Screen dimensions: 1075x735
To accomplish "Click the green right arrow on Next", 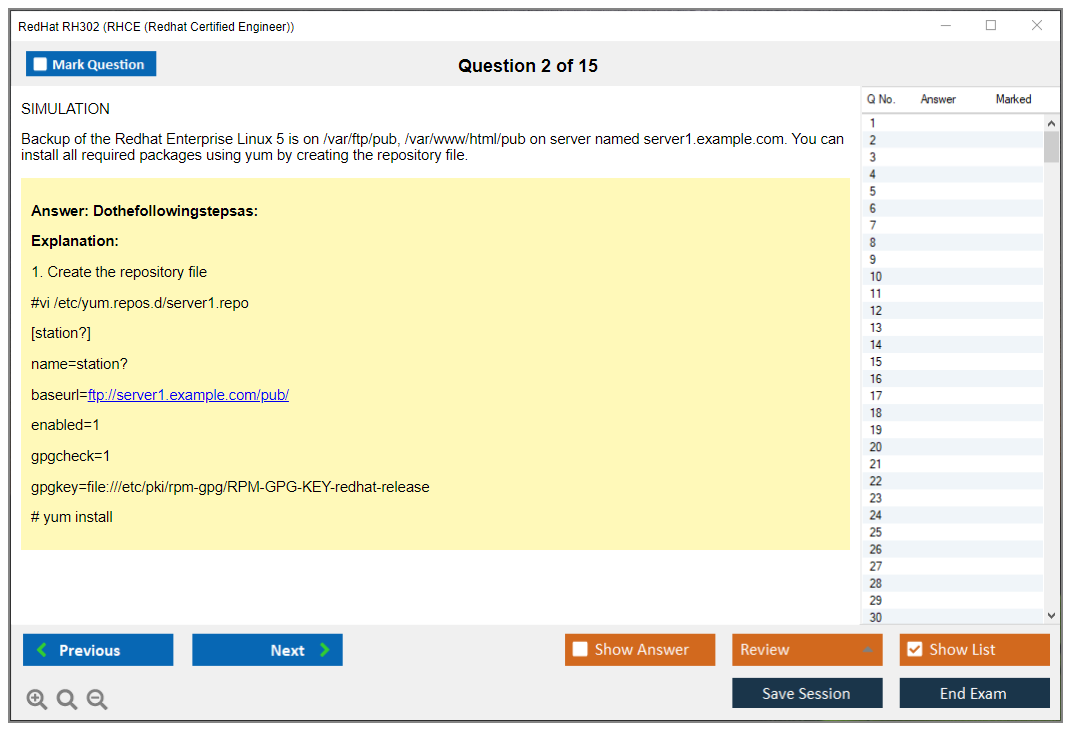I will pos(325,650).
